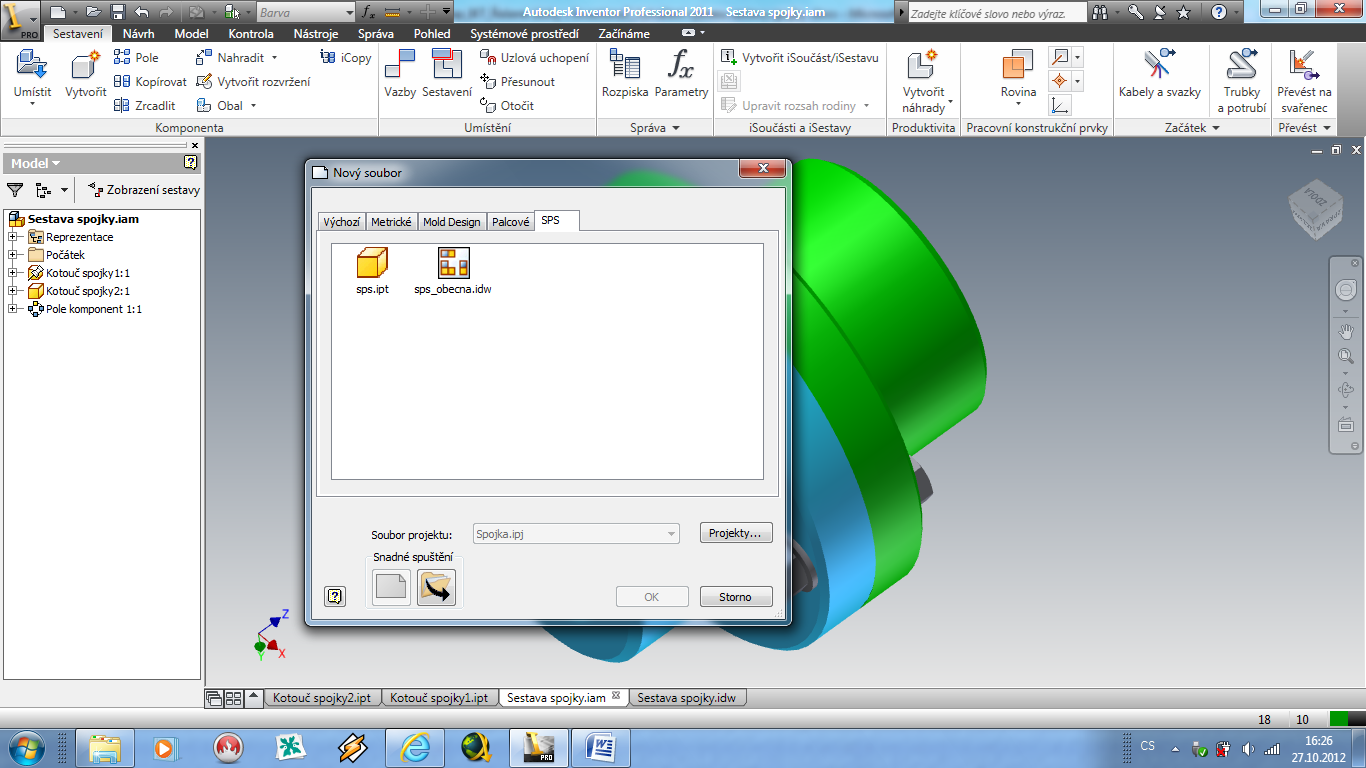Click the Vazby constraint tool
This screenshot has height=768, width=1366.
400,74
